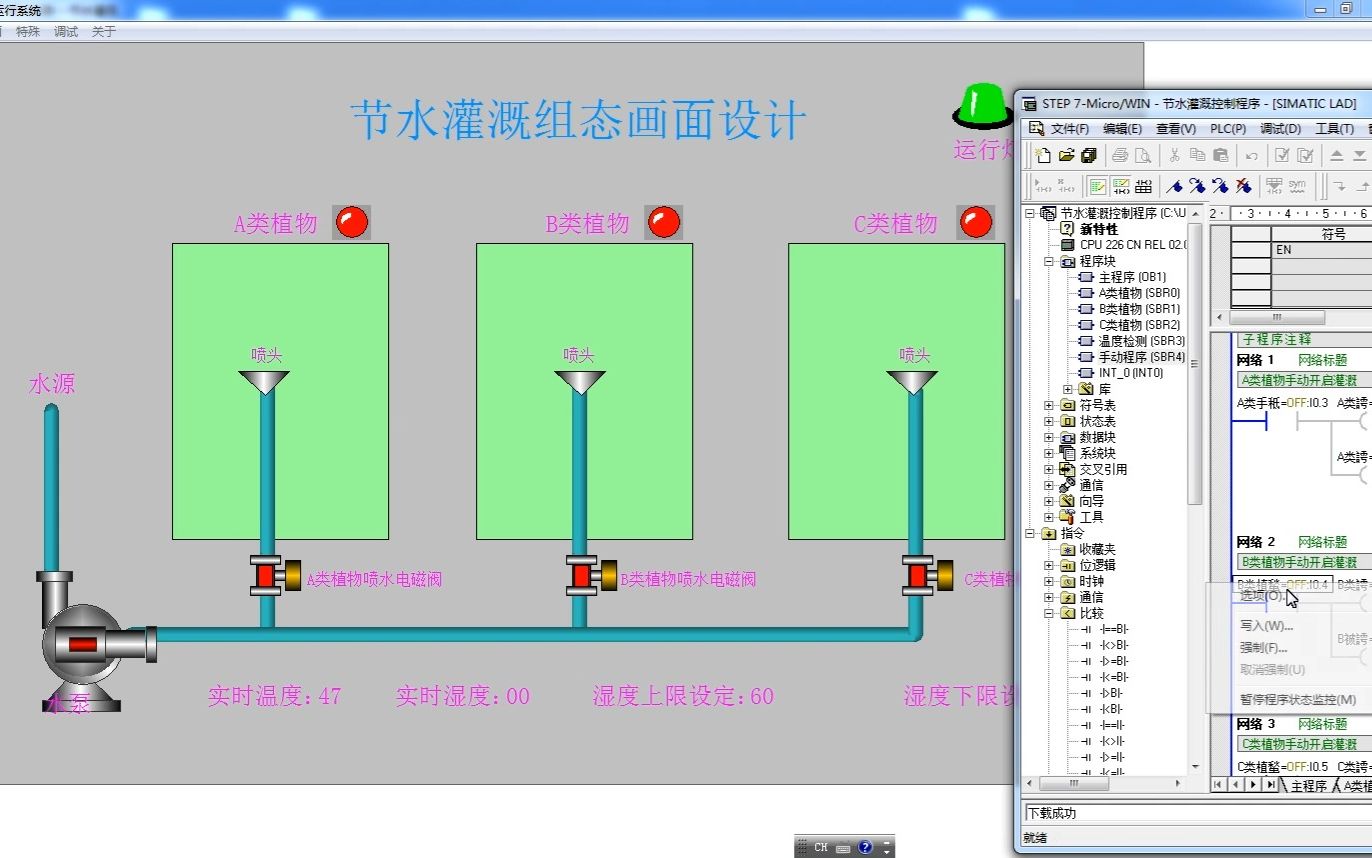Click the Clear all bookmarks icon
The width and height of the screenshot is (1372, 858).
pos(1244,186)
